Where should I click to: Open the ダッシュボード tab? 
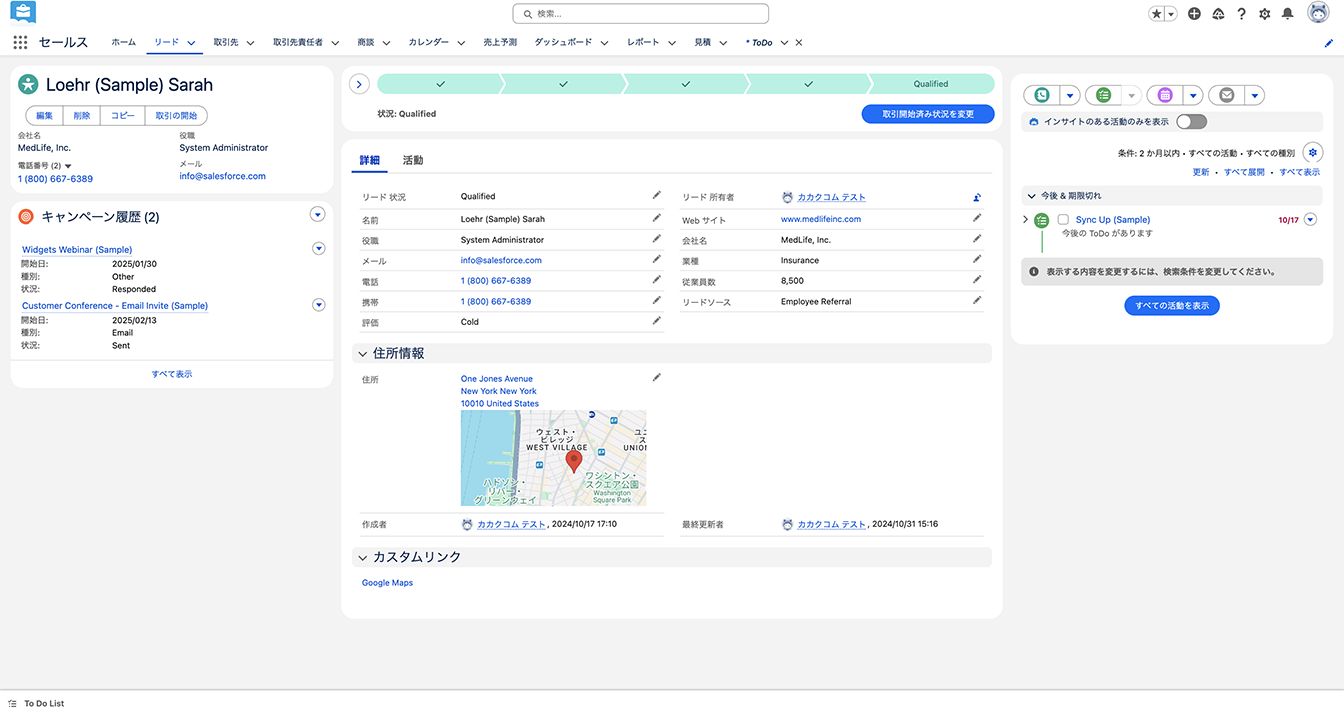pyautogui.click(x=563, y=43)
